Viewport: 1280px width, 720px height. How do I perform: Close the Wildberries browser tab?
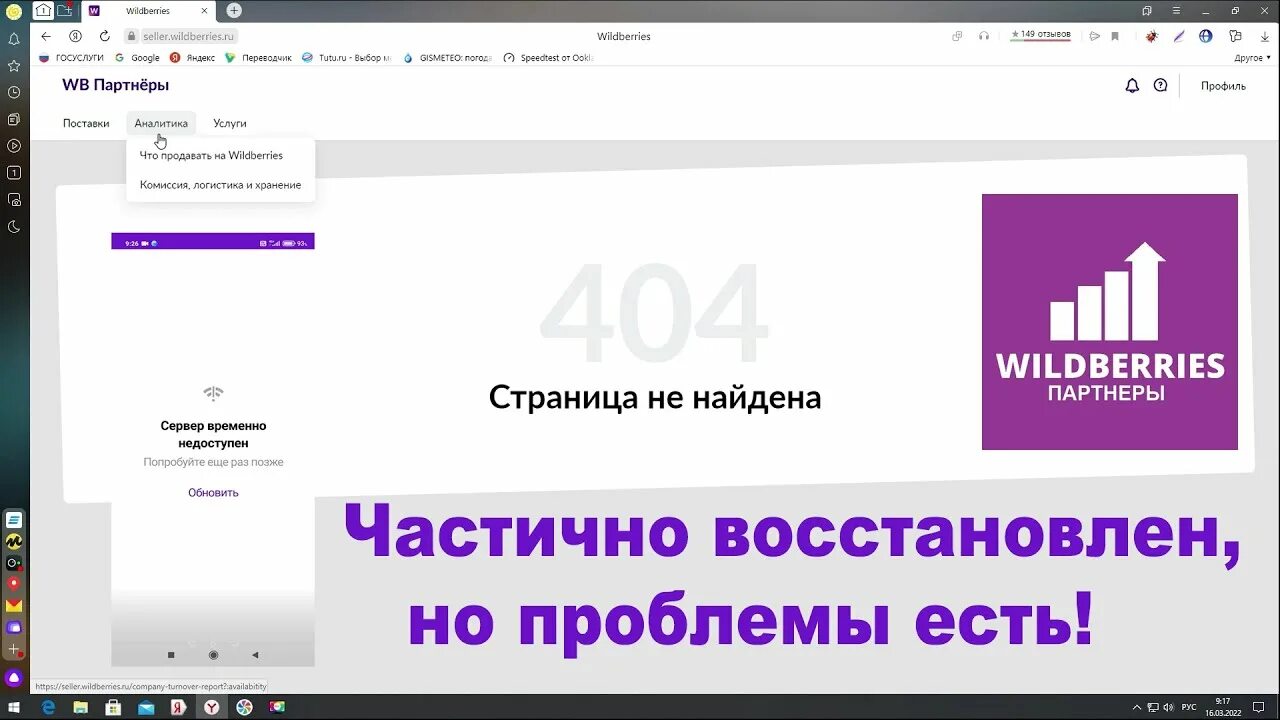pos(204,11)
